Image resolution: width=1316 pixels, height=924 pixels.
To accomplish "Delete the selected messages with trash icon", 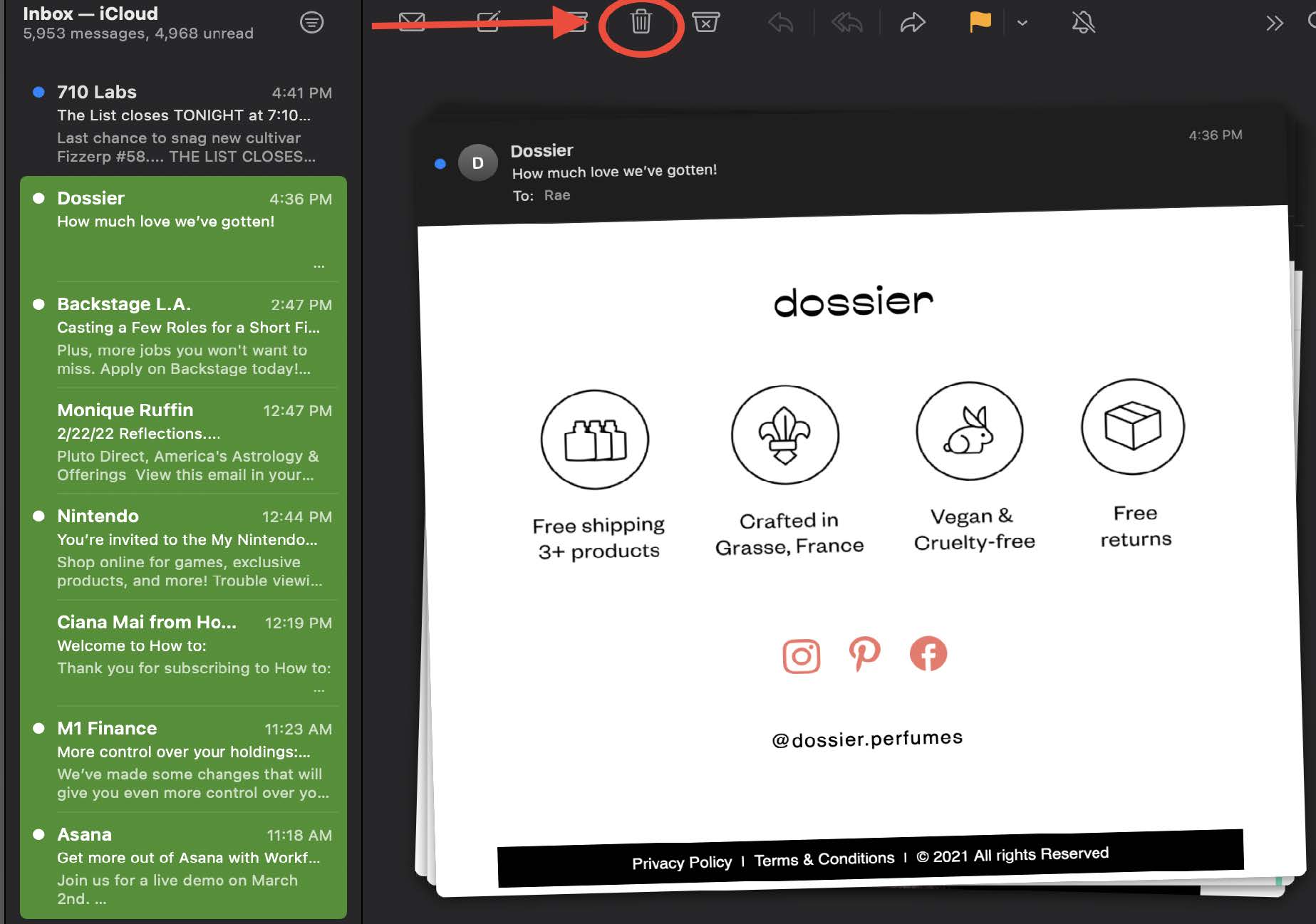I will coord(641,21).
